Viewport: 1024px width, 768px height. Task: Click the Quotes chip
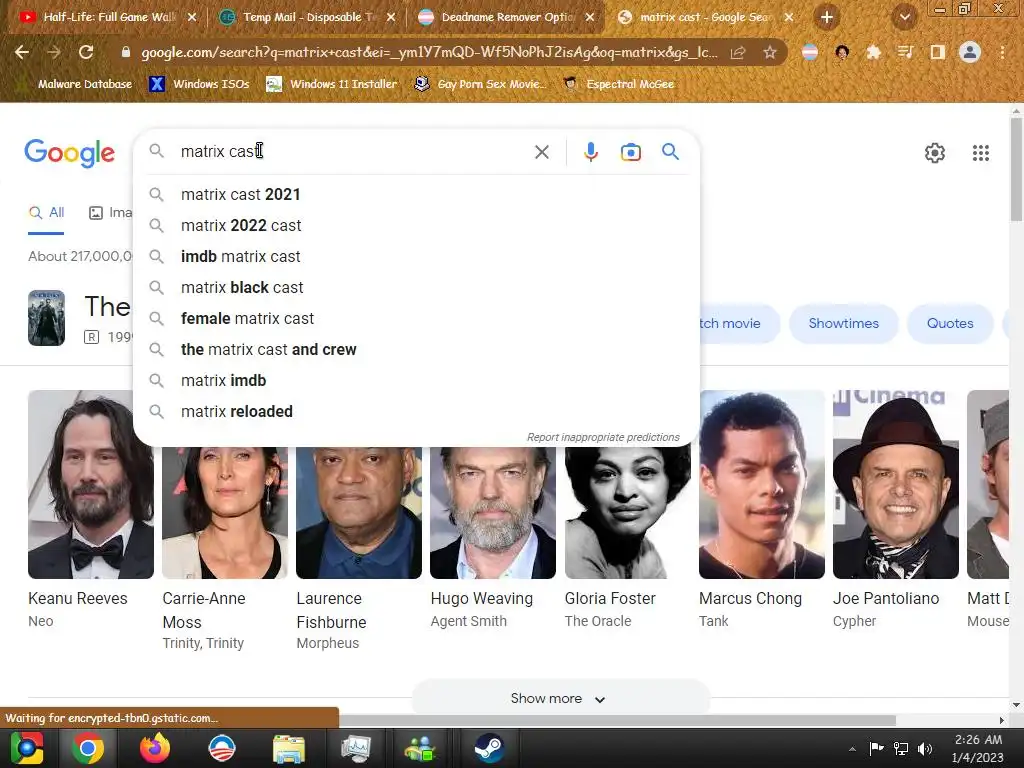[950, 323]
